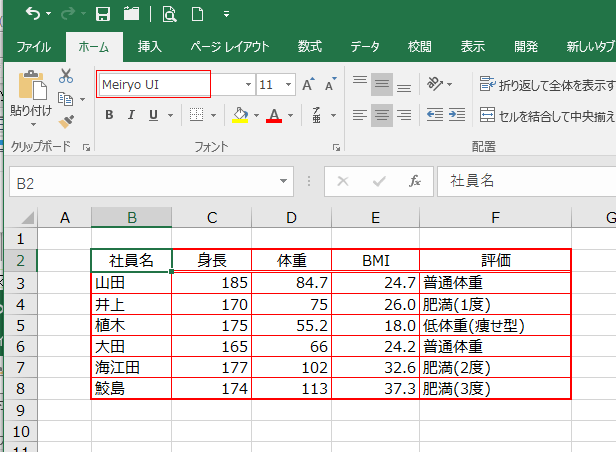Increase font size with the large A icon
This screenshot has height=452, width=616.
click(x=308, y=85)
